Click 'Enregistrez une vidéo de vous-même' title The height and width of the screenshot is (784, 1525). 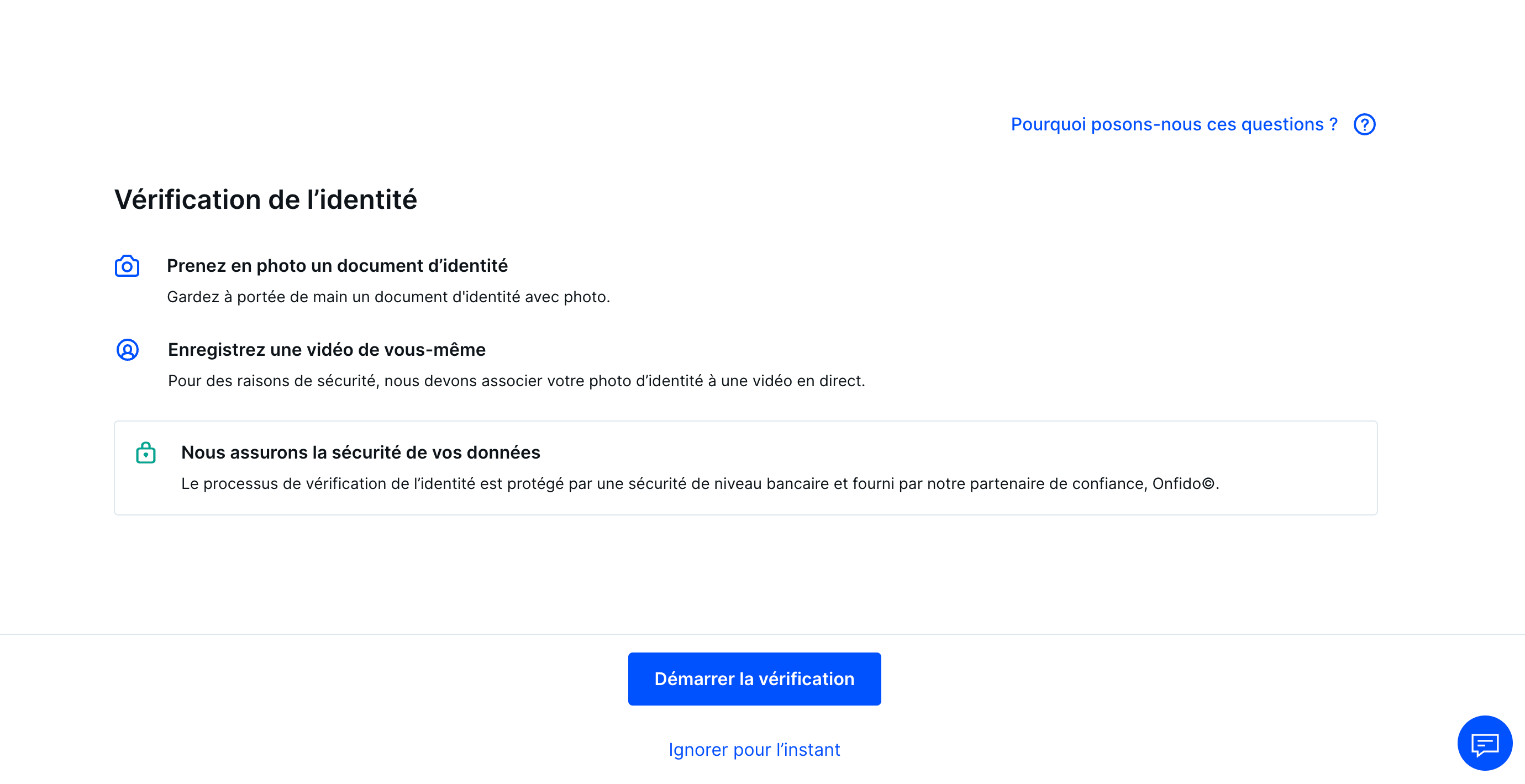point(326,350)
